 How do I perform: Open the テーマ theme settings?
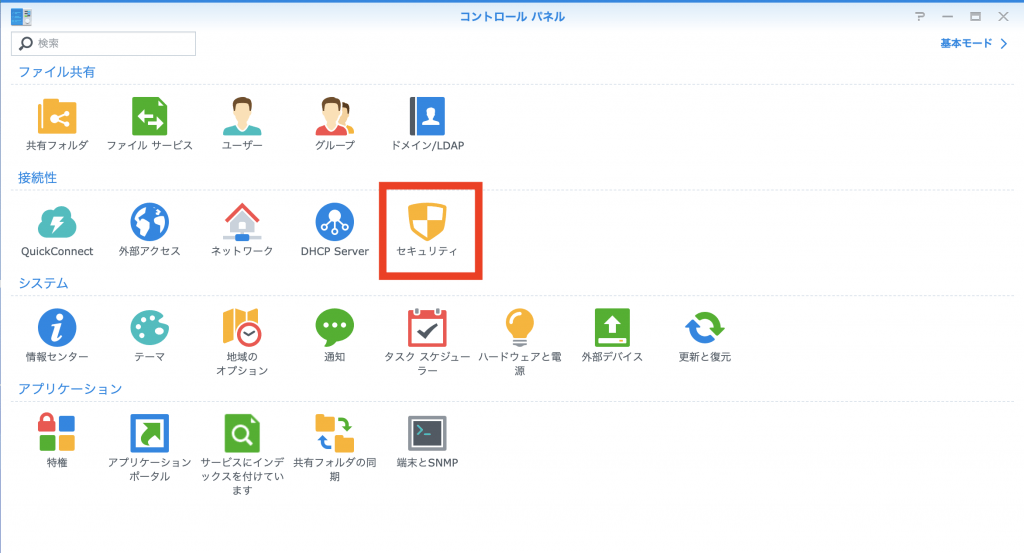pyautogui.click(x=149, y=328)
